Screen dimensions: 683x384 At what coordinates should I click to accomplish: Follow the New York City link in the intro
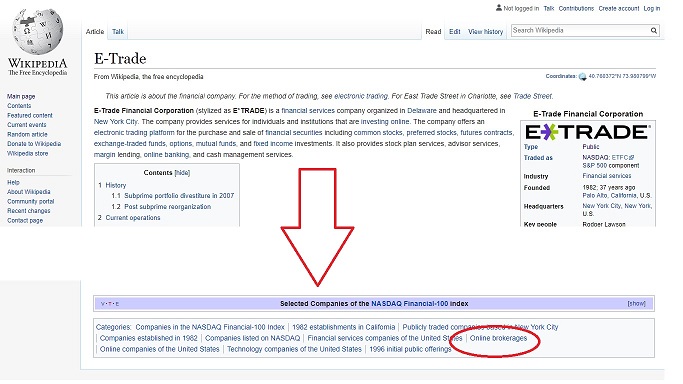[115, 121]
